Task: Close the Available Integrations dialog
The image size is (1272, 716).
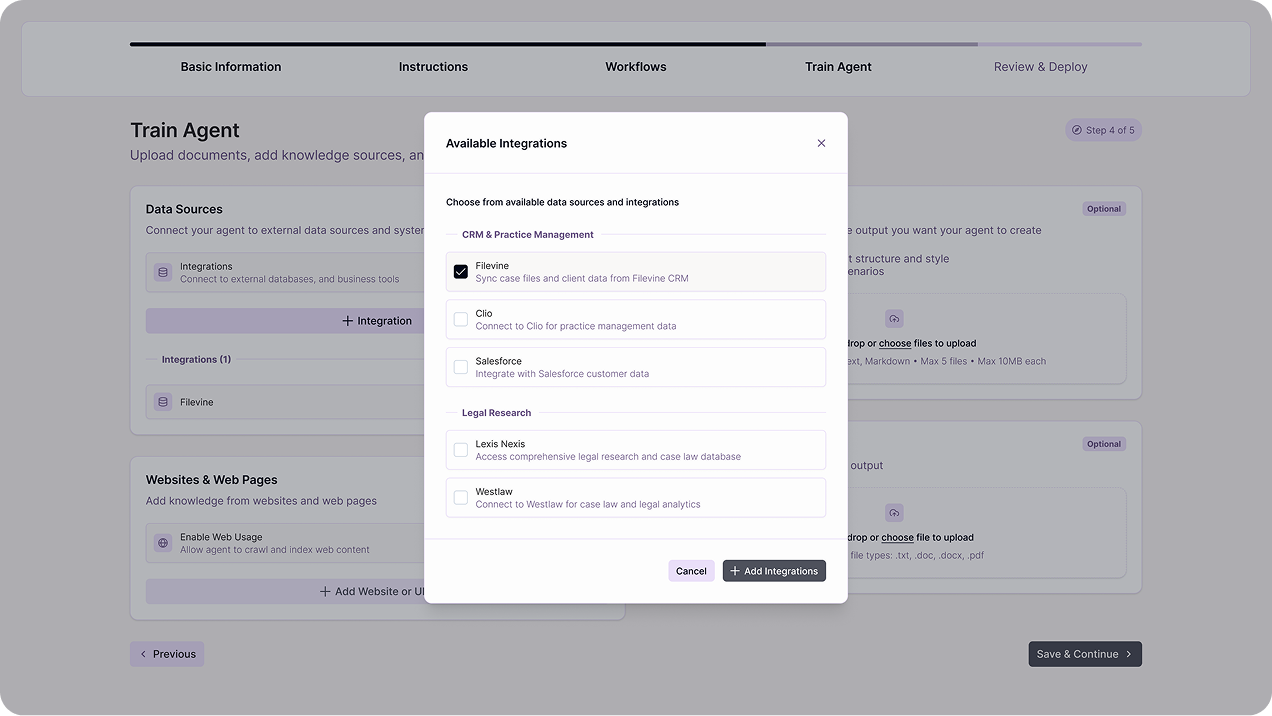Action: coord(821,143)
